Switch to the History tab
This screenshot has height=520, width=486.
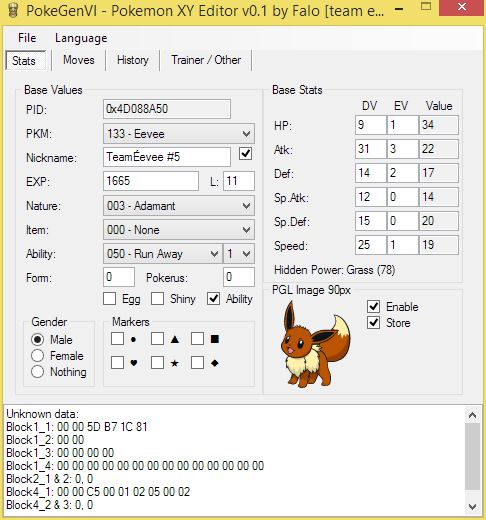coord(133,60)
